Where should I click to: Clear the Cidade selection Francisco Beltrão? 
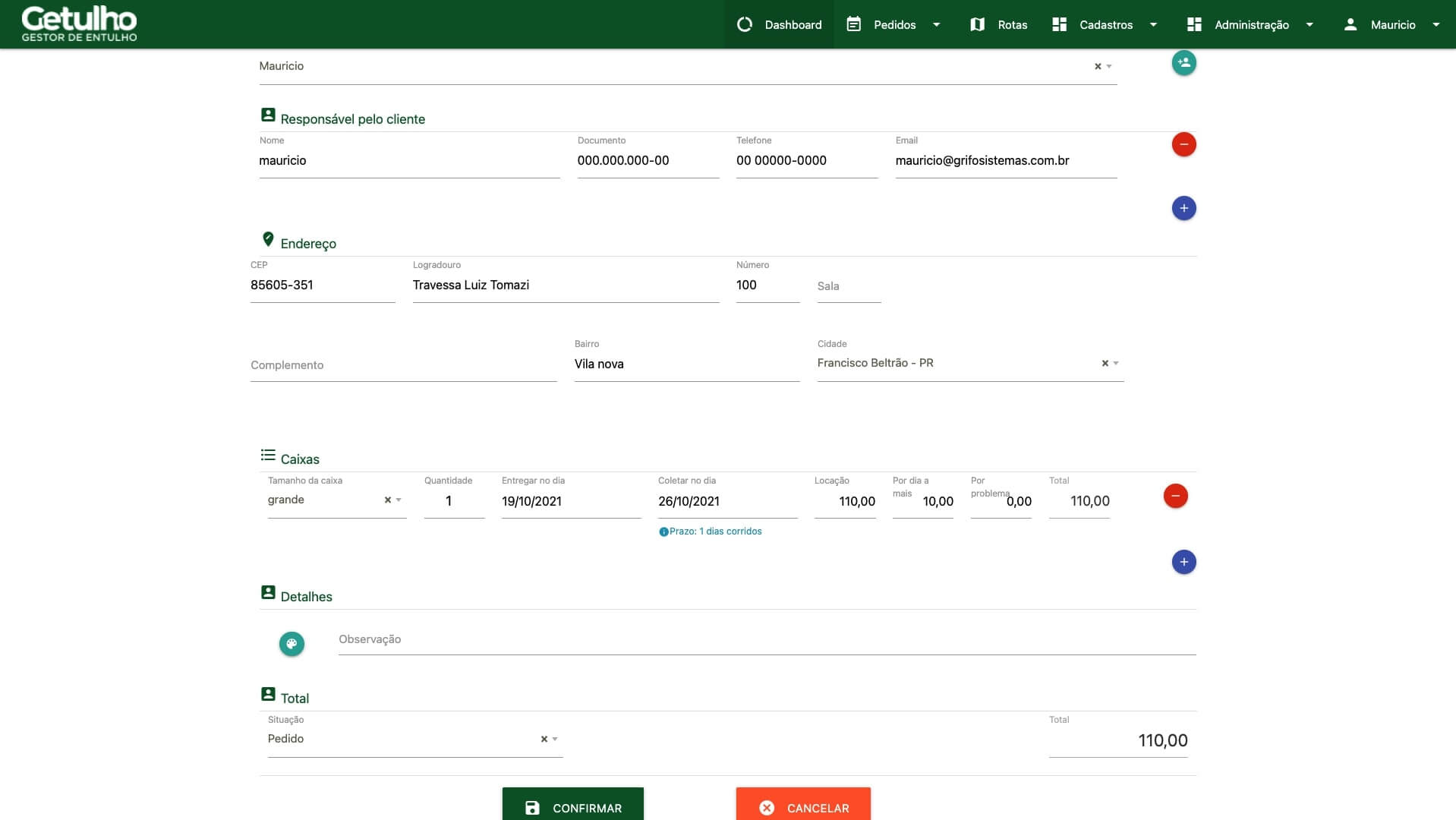pos(1105,363)
